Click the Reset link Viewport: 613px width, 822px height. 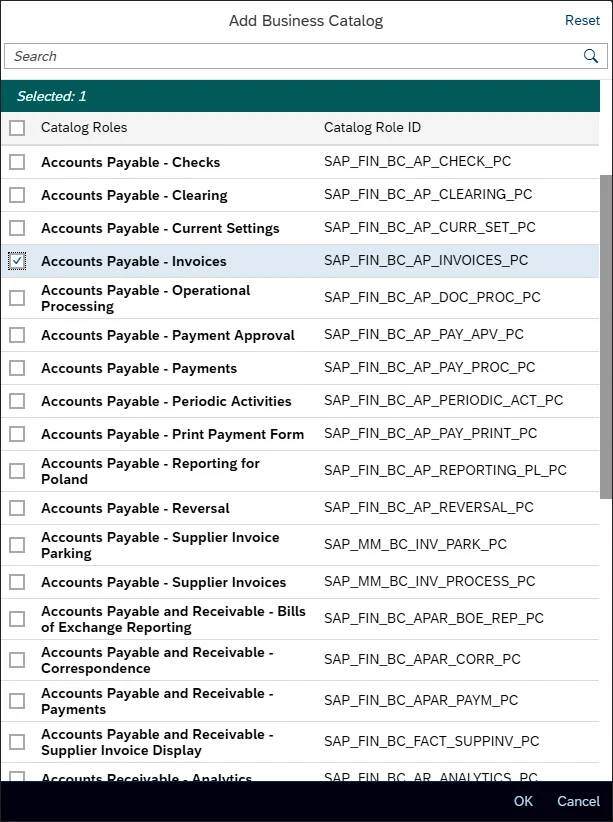click(582, 20)
